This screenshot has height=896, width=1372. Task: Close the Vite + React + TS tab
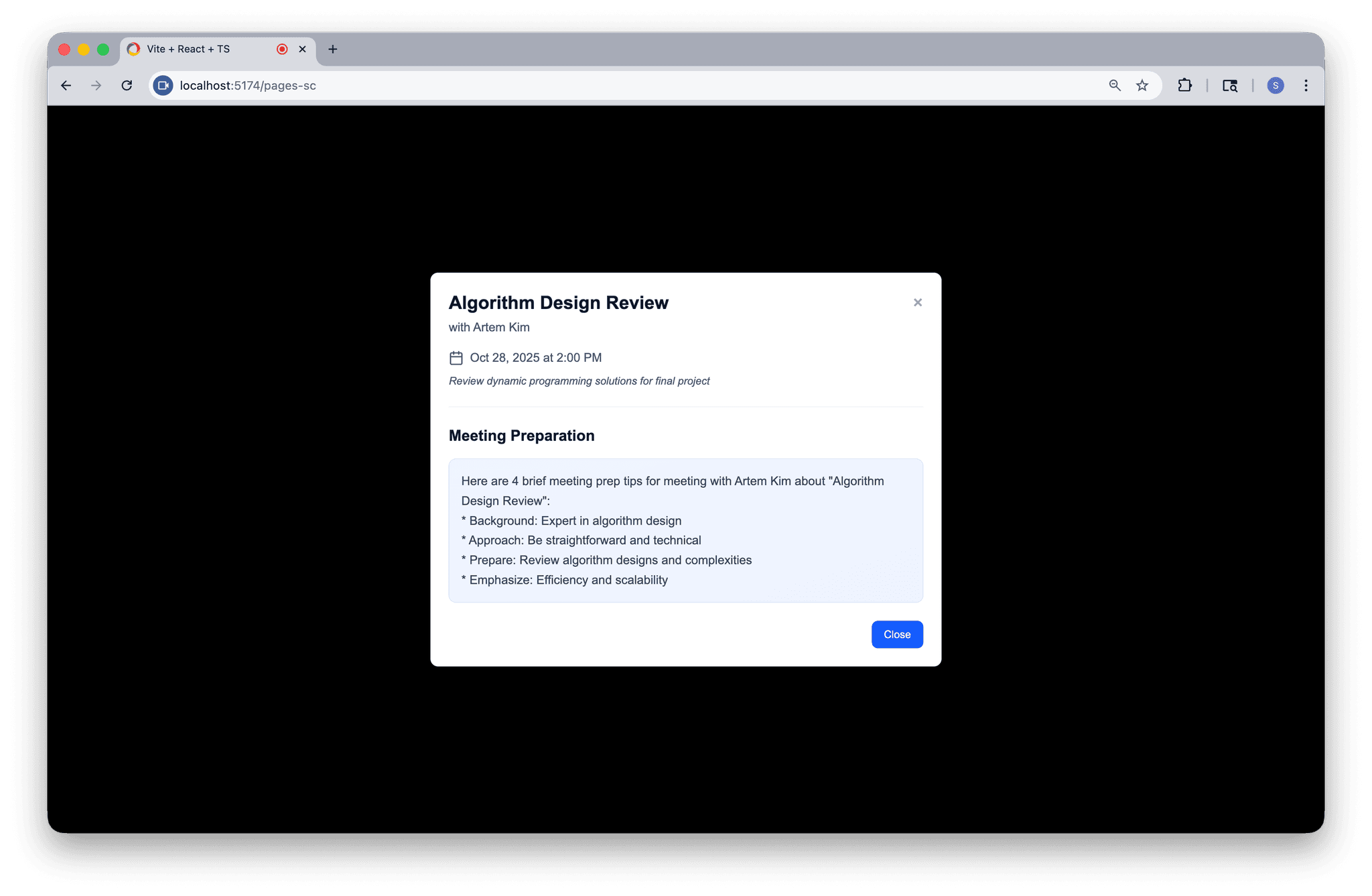tap(302, 49)
